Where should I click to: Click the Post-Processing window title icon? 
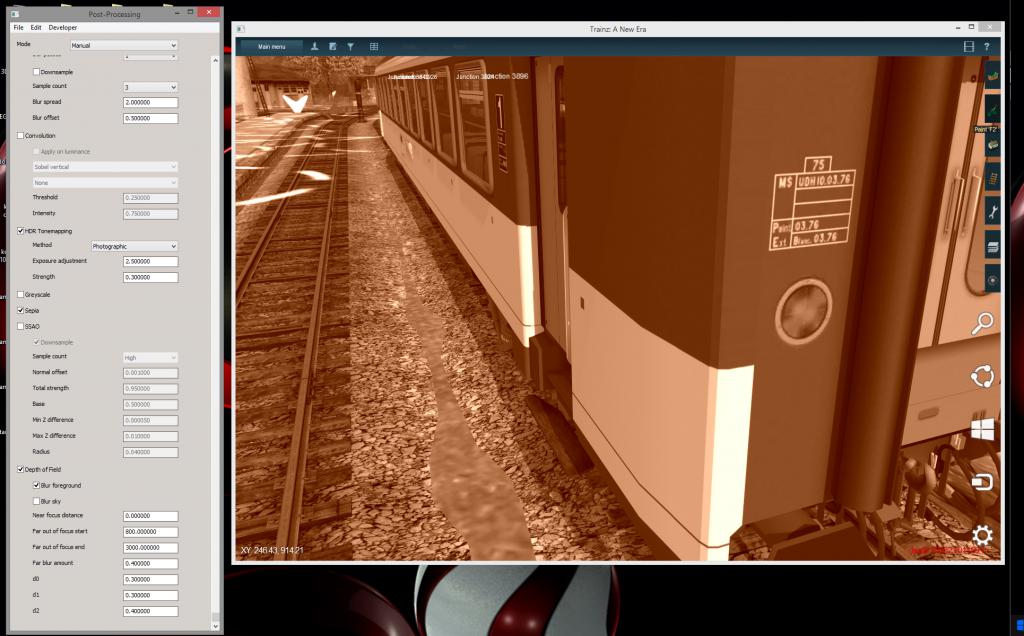pos(15,13)
